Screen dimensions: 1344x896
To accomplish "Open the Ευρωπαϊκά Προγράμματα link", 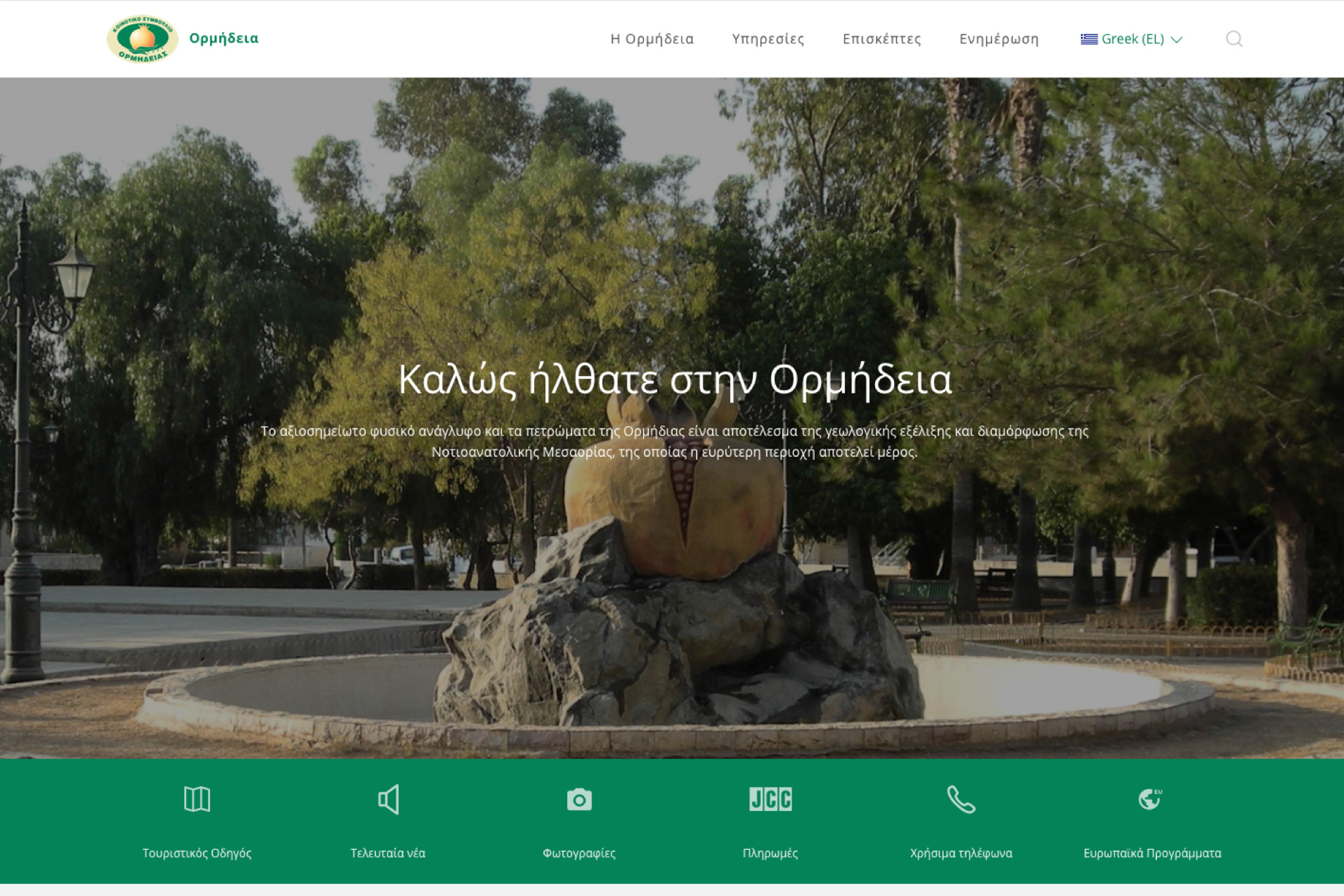I will [x=1152, y=853].
